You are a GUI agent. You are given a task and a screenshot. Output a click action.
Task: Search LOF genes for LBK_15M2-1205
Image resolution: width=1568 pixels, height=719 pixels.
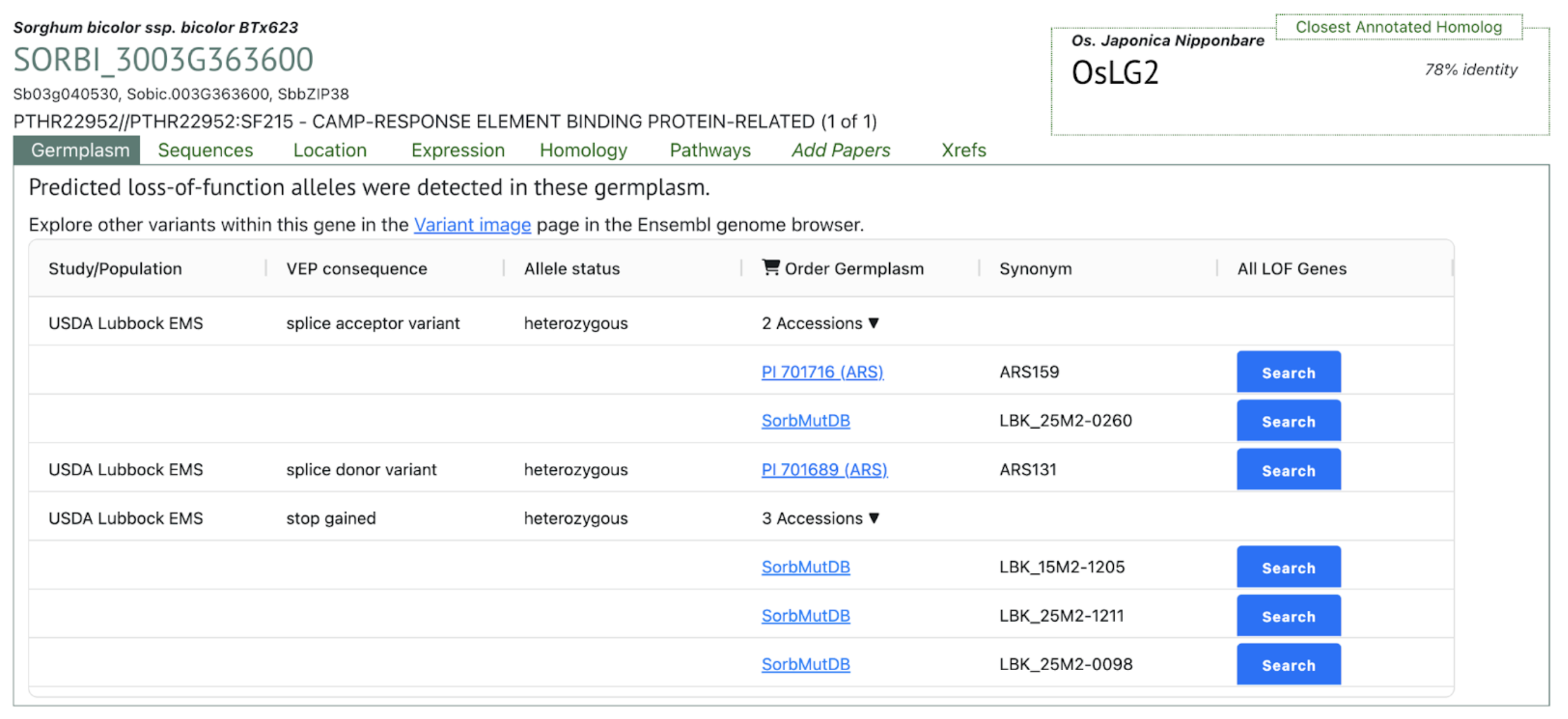1288,567
